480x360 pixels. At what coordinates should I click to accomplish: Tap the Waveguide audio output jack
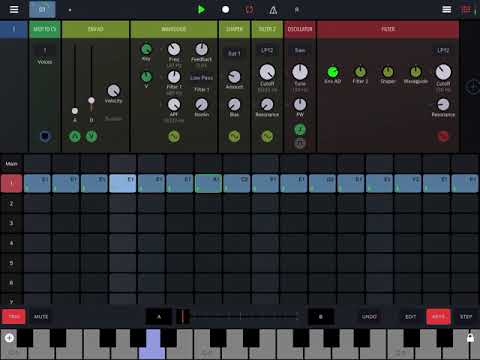point(174,136)
